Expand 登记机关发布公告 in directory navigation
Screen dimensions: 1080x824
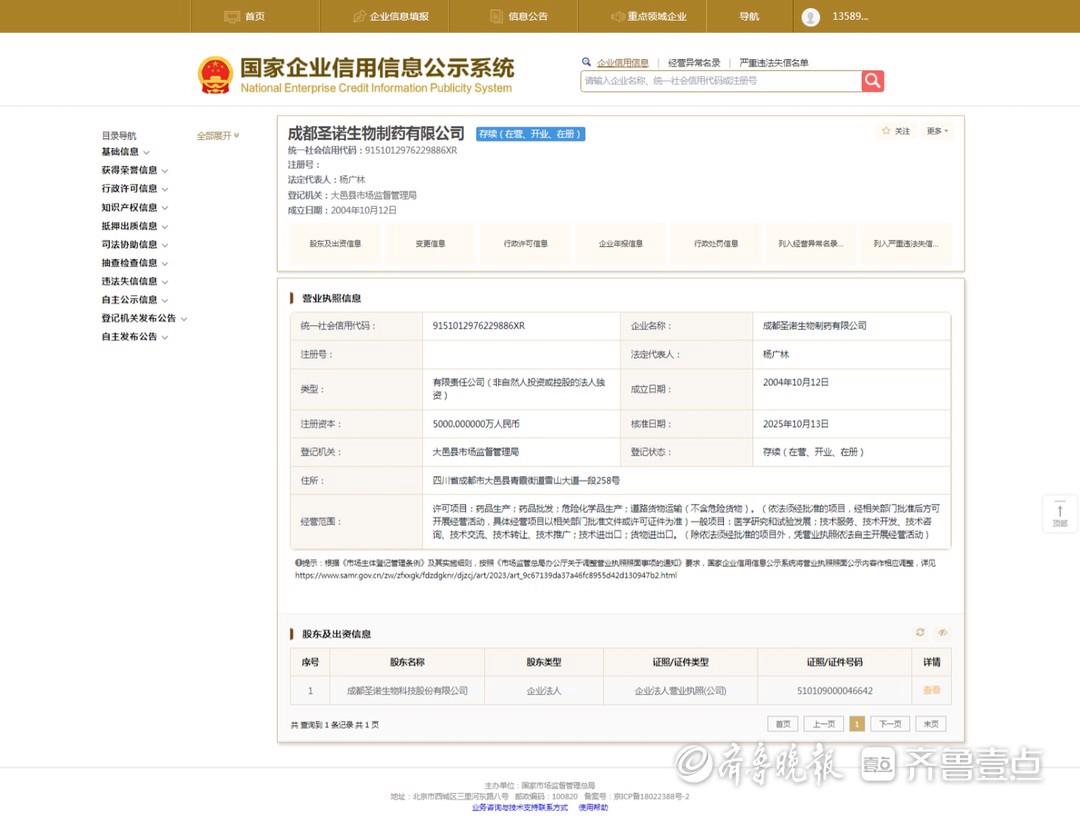(x=144, y=318)
